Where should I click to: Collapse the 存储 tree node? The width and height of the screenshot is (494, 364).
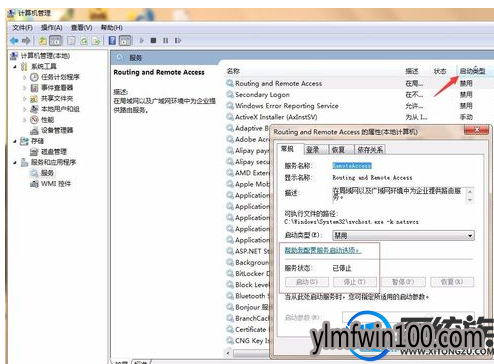coord(15,141)
